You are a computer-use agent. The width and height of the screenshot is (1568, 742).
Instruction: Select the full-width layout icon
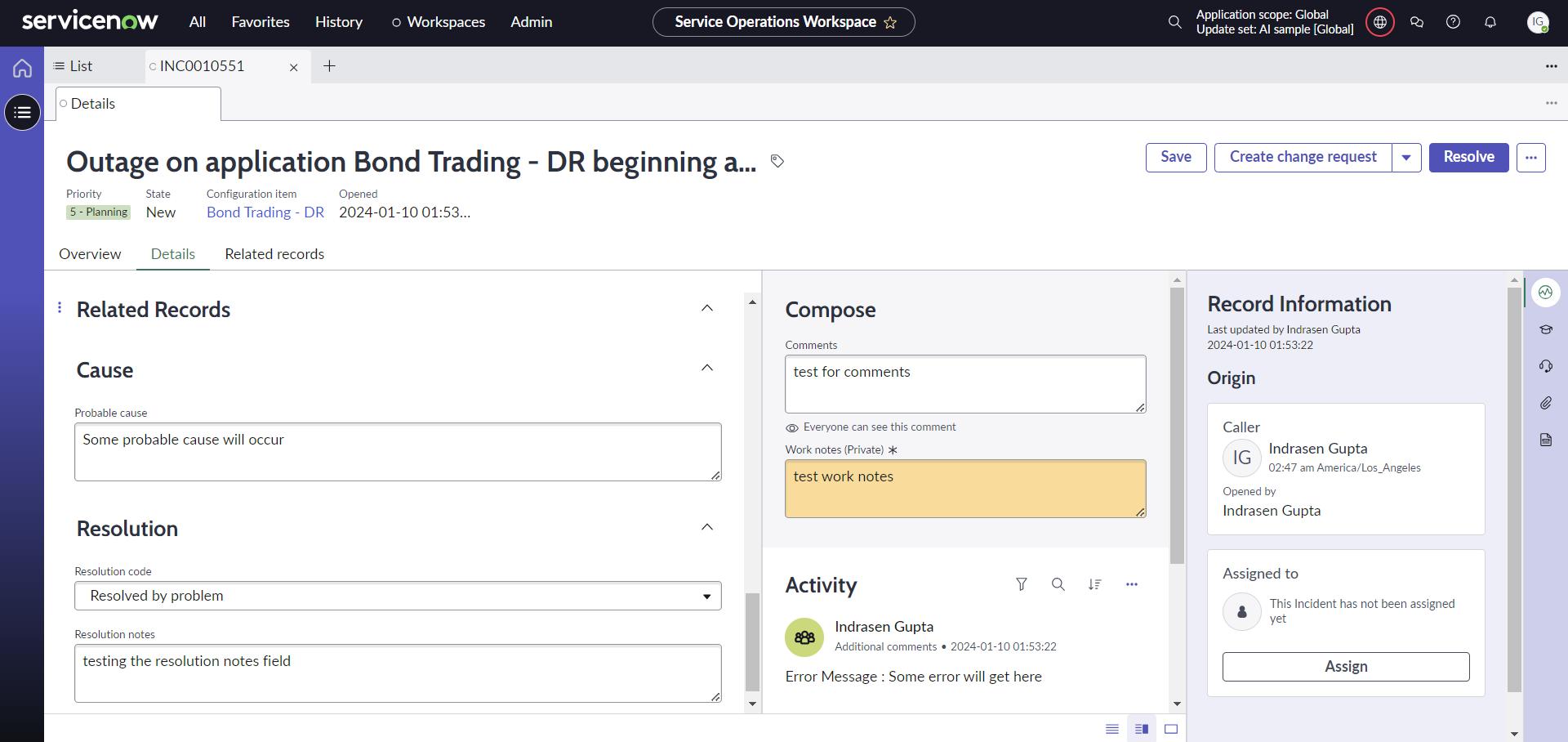point(1171,729)
